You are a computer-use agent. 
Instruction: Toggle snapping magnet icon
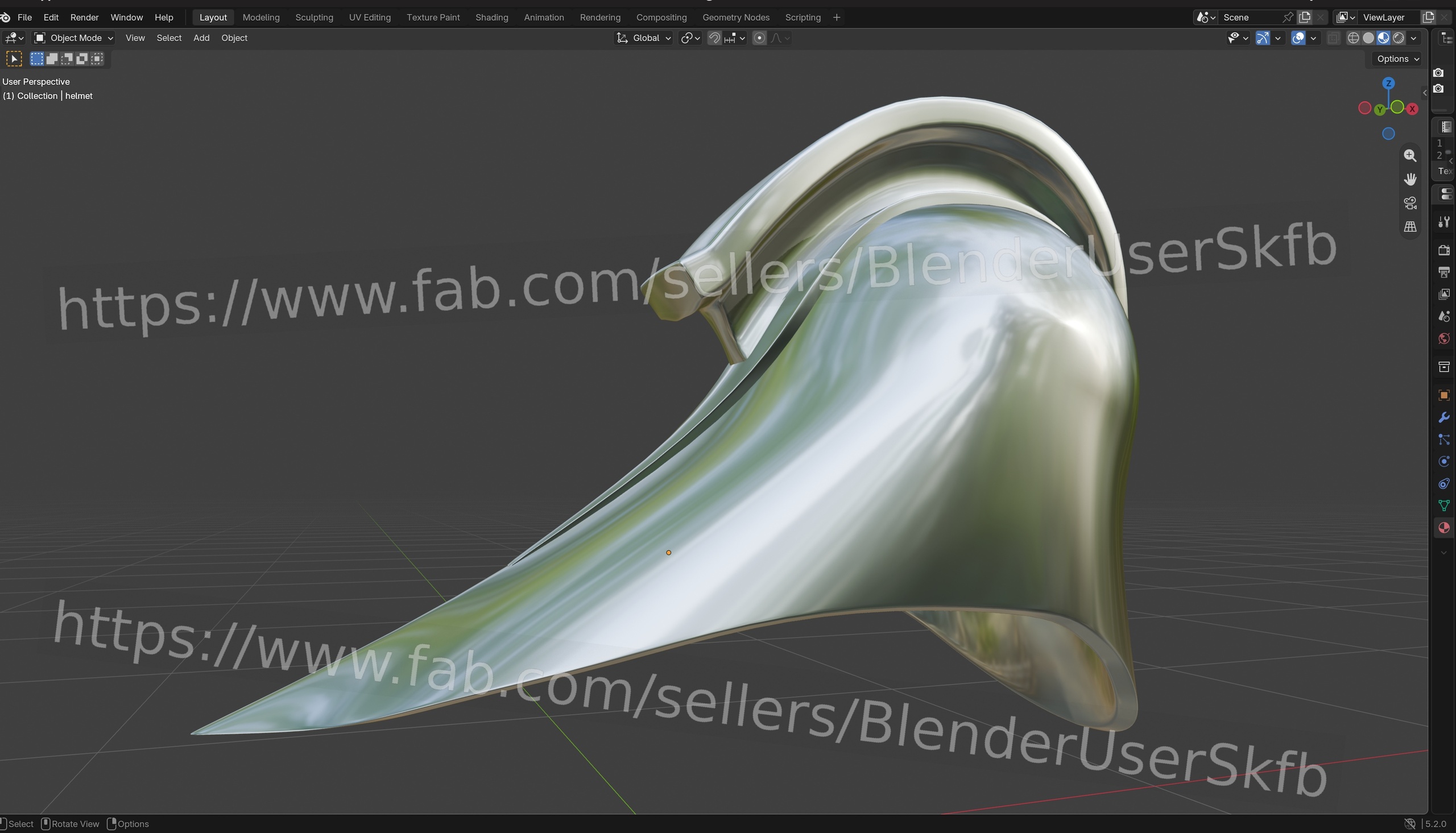[714, 38]
